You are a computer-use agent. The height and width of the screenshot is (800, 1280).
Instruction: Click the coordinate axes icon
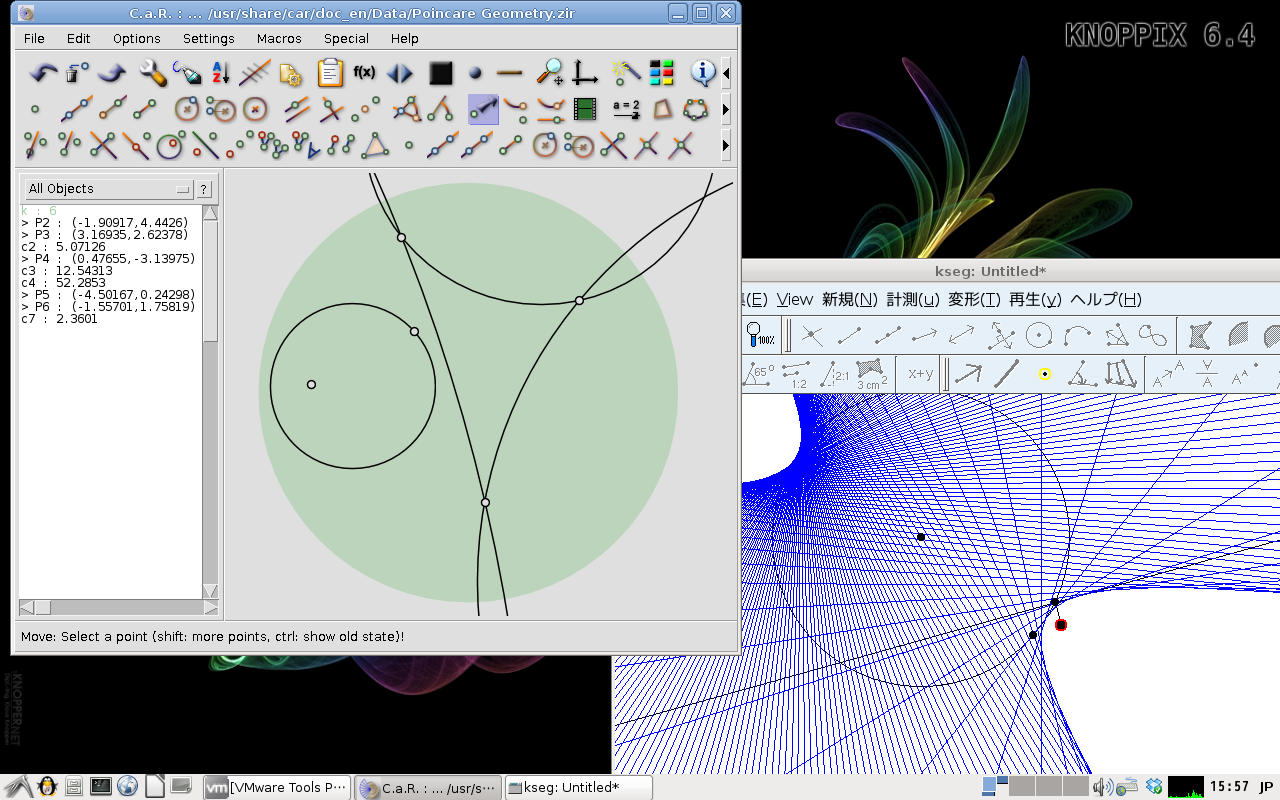point(584,73)
